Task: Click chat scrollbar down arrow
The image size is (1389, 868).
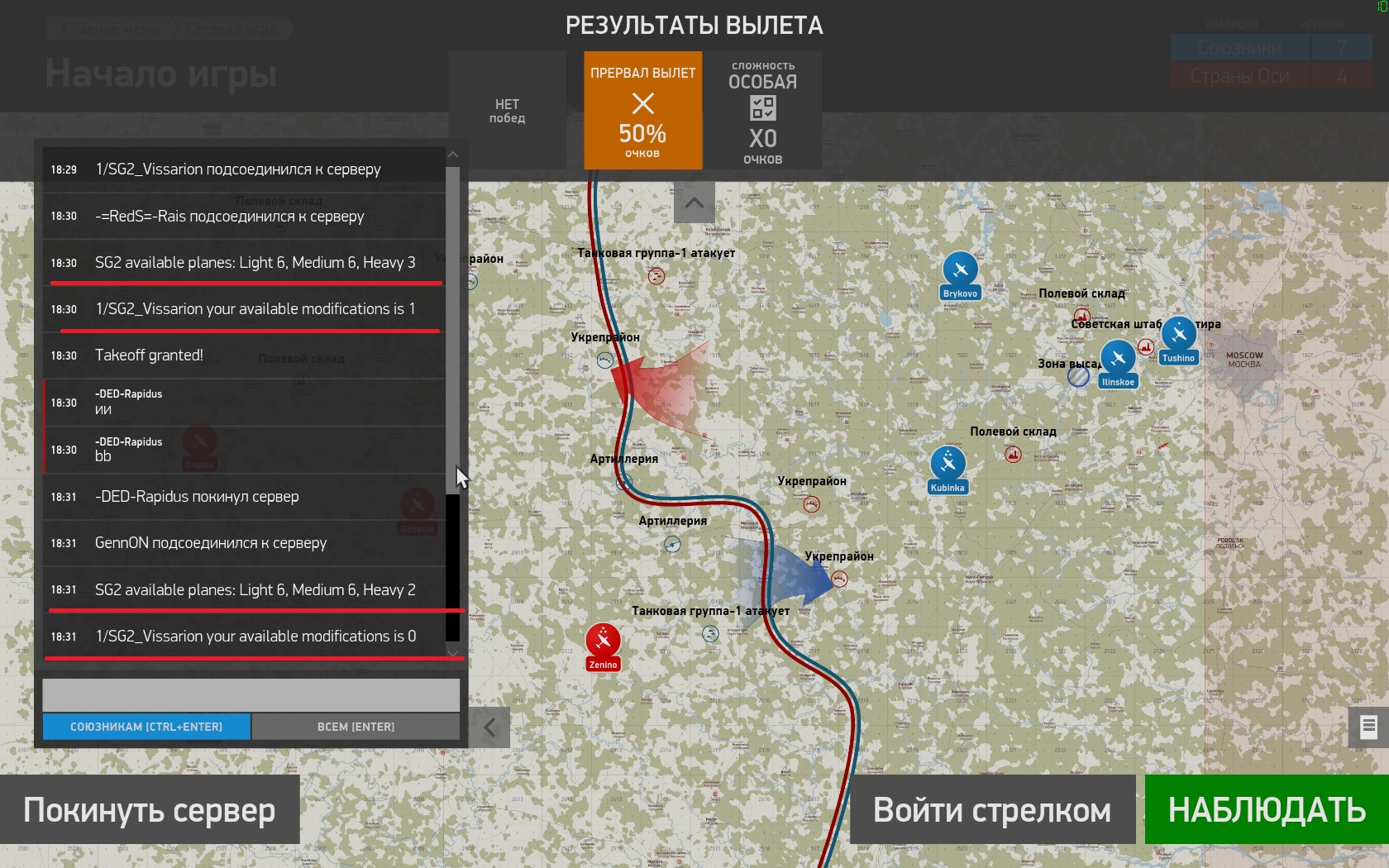Action: 452,653
